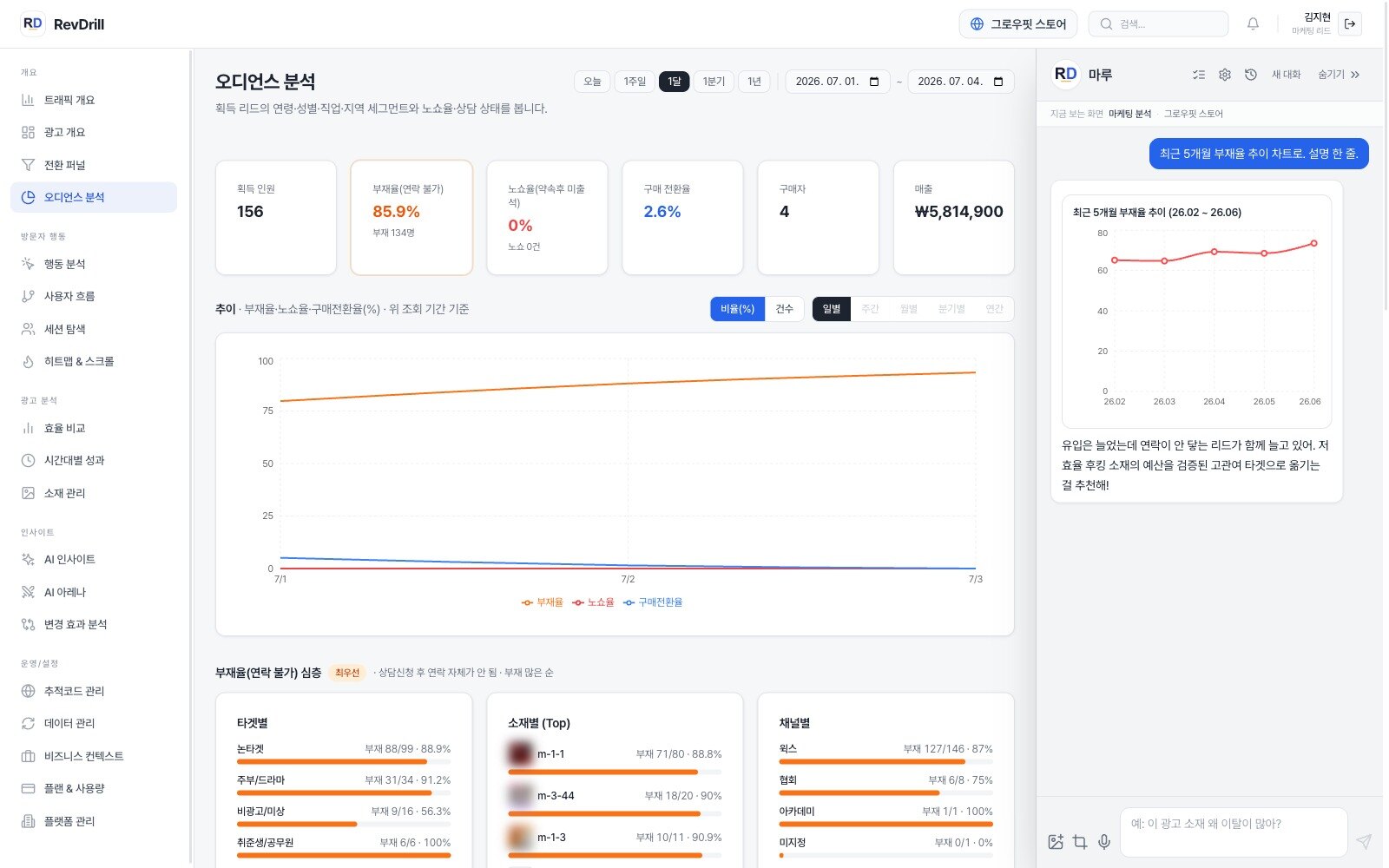Attach an image in the chat
The image size is (1389, 868).
[1056, 842]
